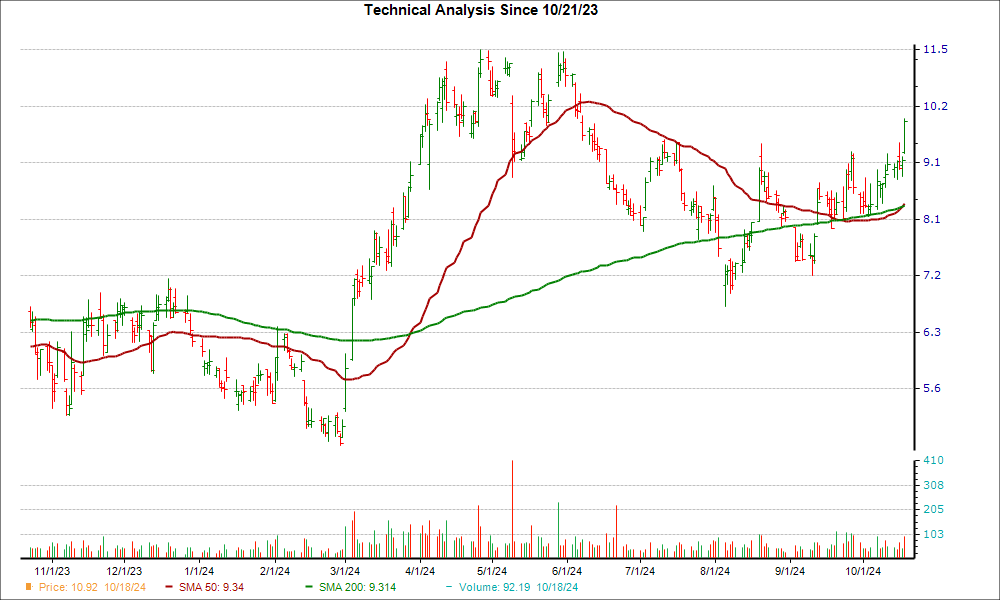Image resolution: width=1000 pixels, height=600 pixels.
Task: Click the green SMA 200 legend line
Action: coord(309,587)
